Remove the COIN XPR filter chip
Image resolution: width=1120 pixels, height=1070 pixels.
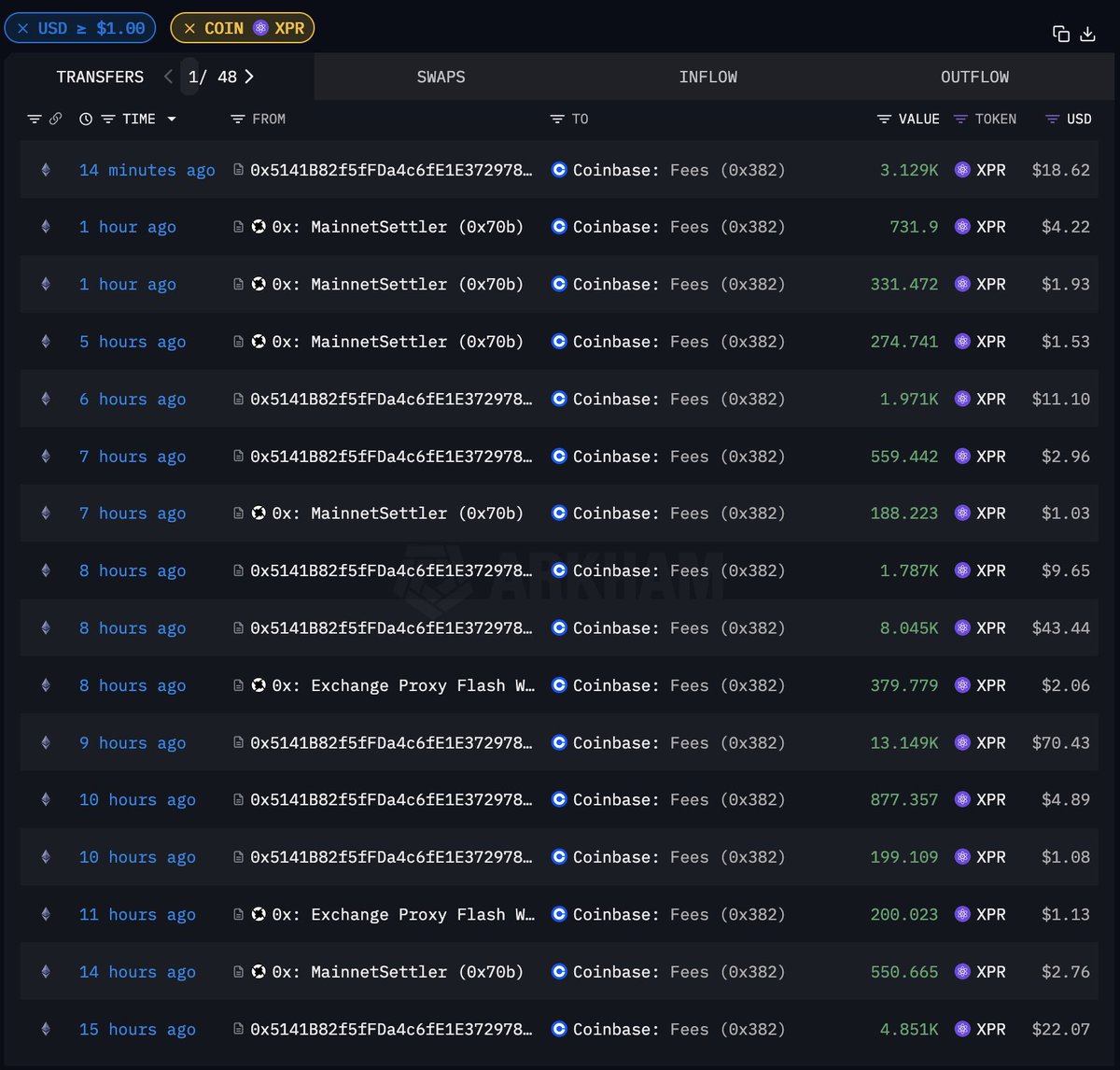click(189, 29)
